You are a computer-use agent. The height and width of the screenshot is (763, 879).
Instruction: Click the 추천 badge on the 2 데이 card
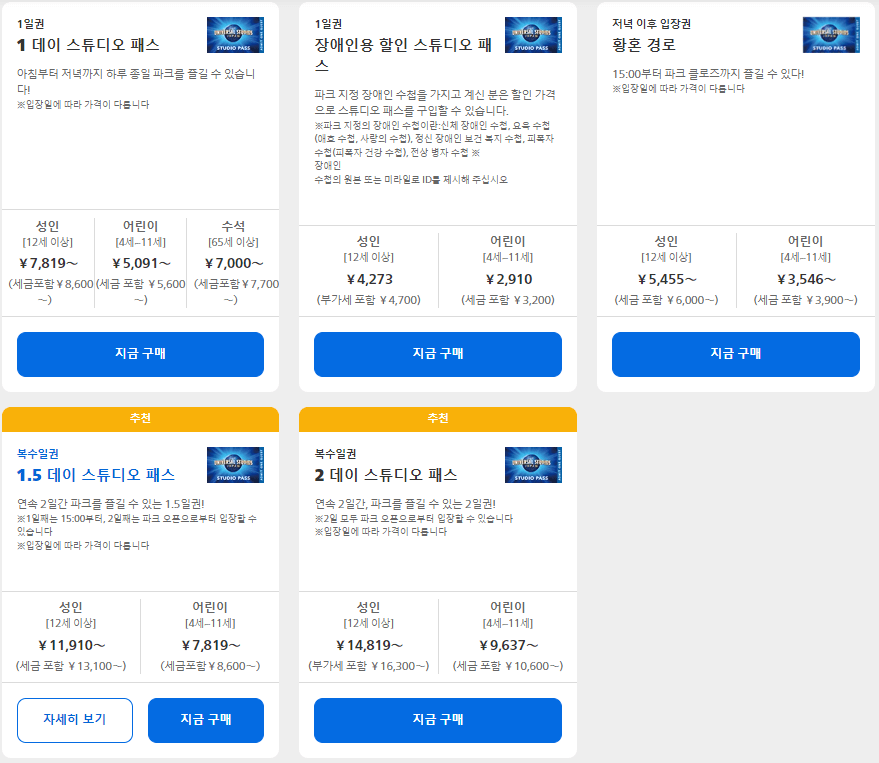(x=437, y=419)
